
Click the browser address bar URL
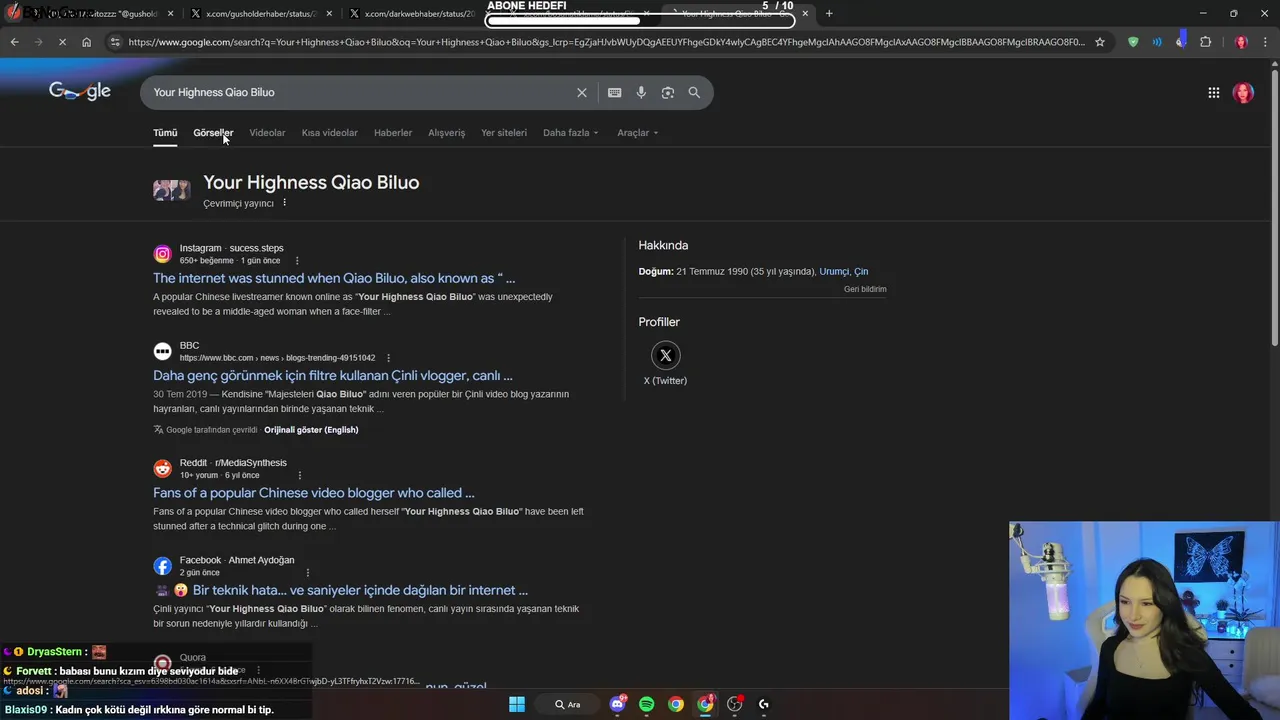coord(606,42)
